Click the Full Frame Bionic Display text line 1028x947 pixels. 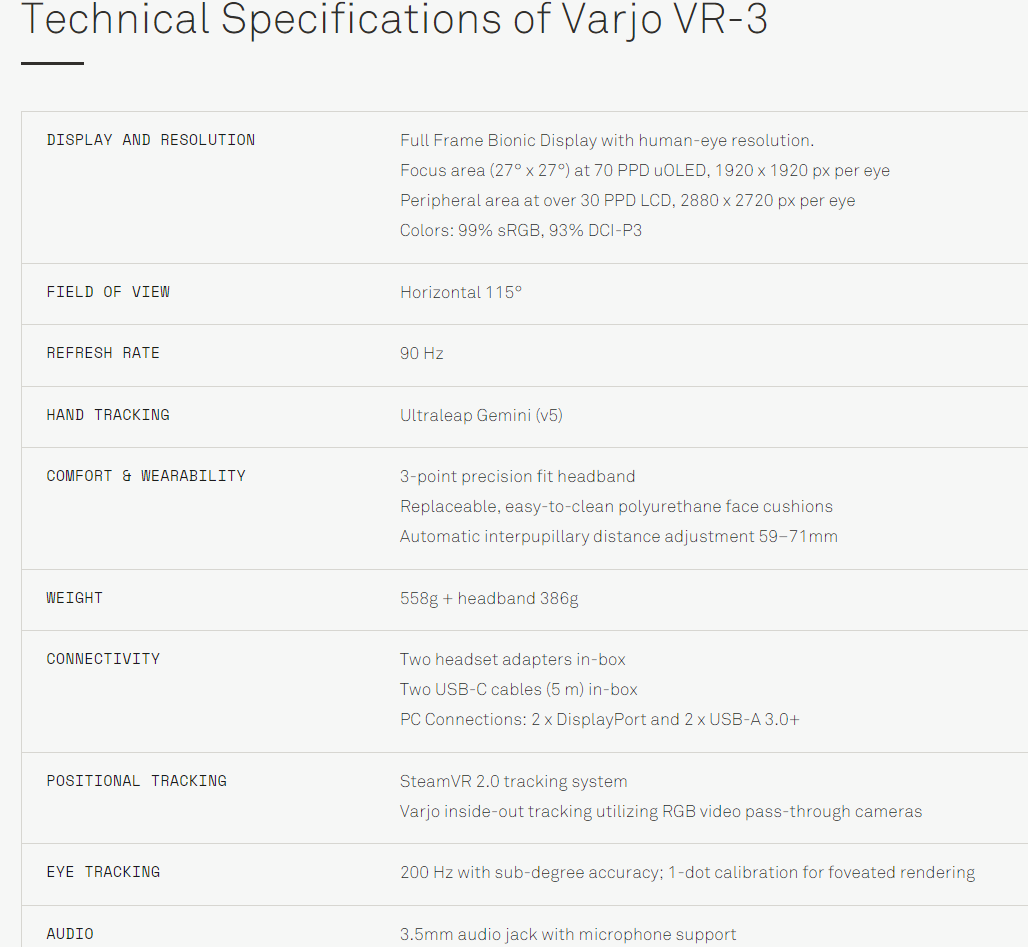(x=607, y=140)
